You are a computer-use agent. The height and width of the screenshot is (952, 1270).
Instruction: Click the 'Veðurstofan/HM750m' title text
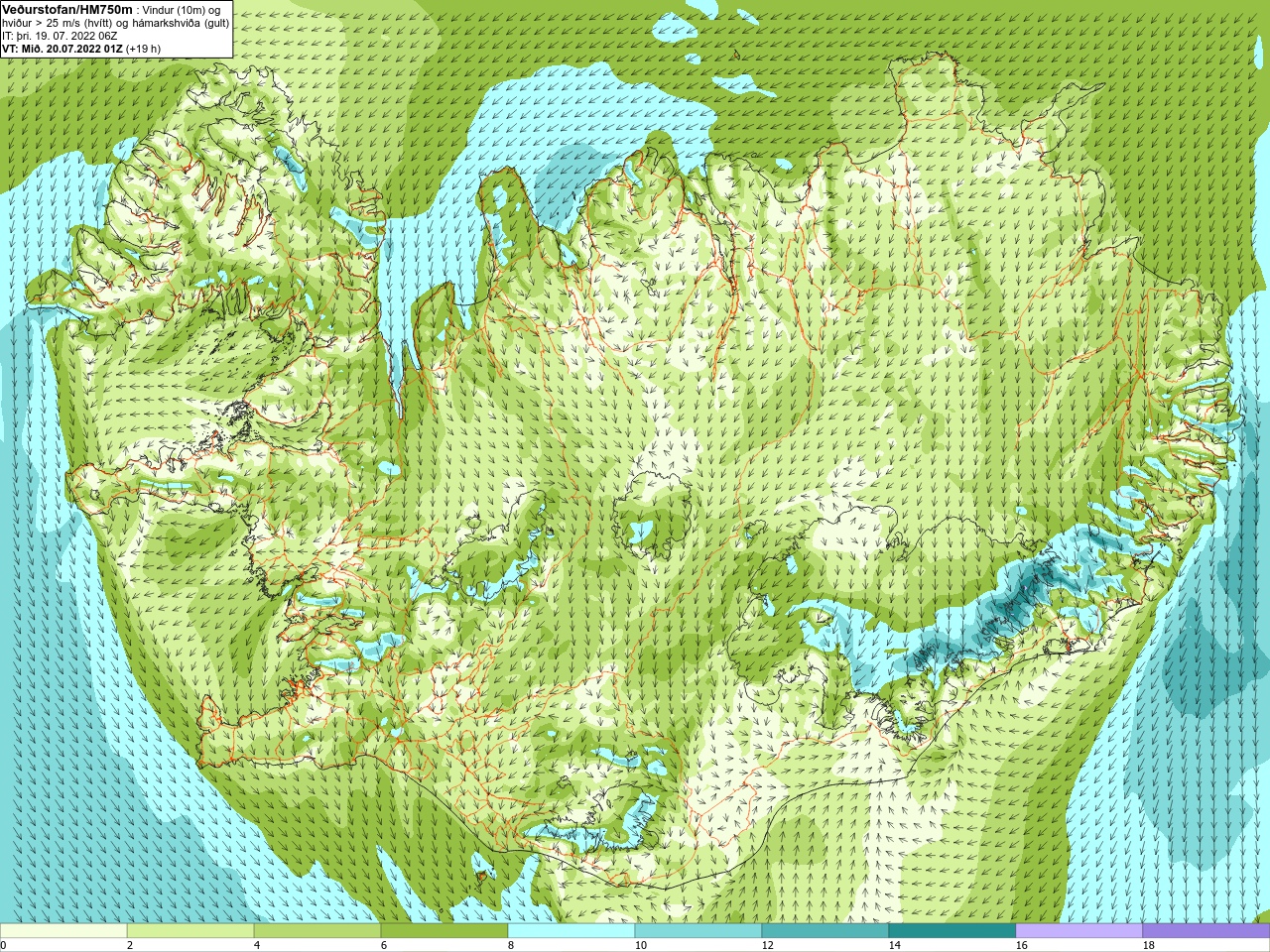tap(66, 9)
